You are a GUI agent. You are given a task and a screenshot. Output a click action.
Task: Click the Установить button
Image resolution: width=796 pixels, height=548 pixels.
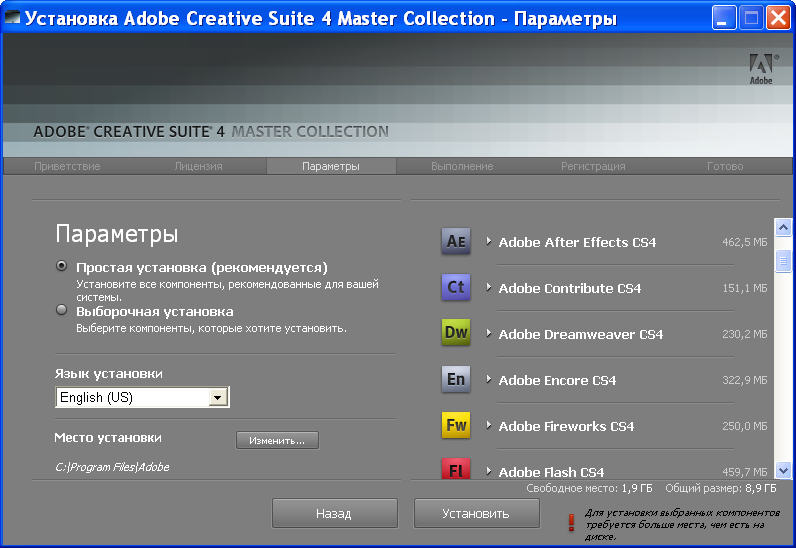tap(477, 513)
